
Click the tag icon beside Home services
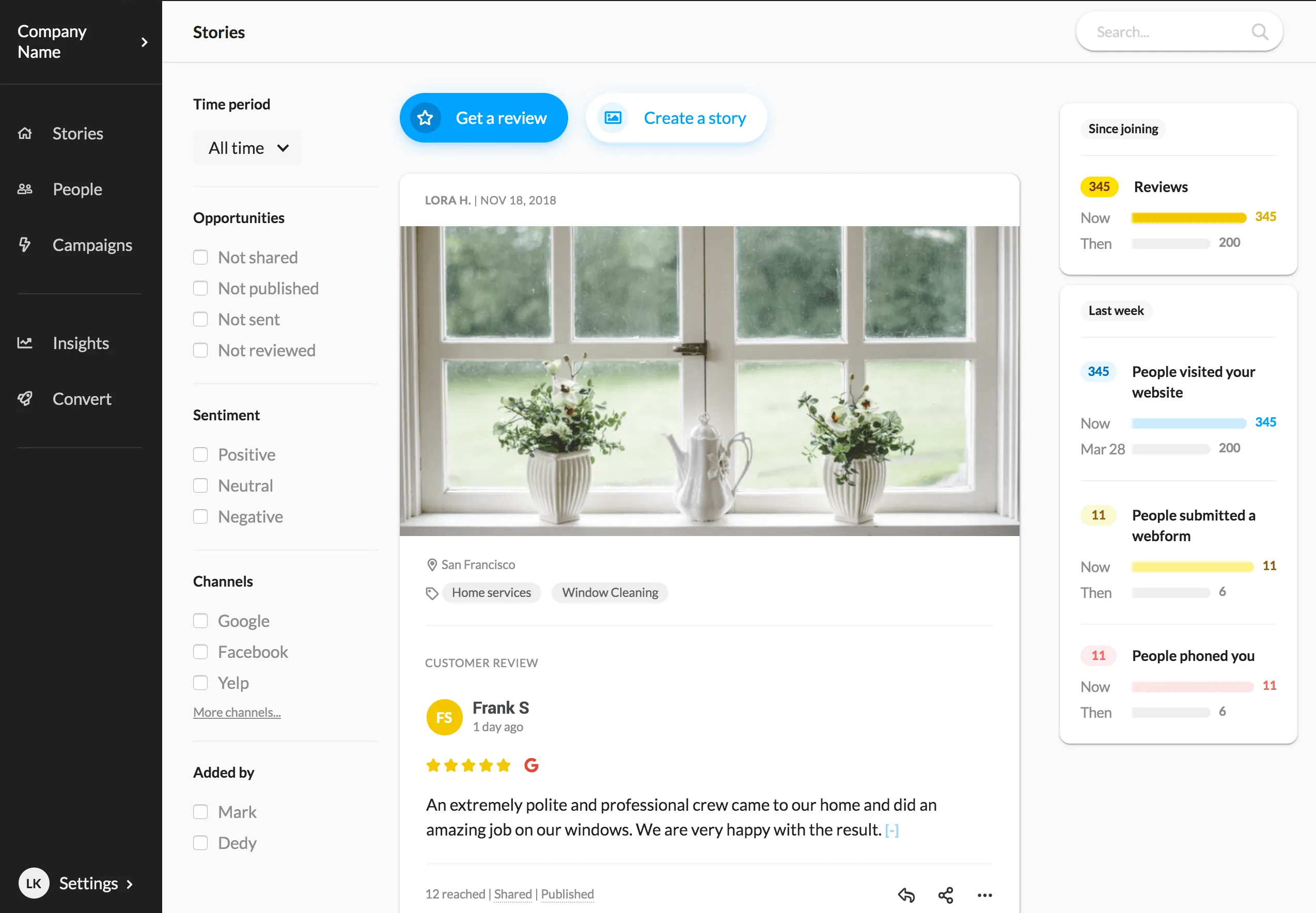432,593
